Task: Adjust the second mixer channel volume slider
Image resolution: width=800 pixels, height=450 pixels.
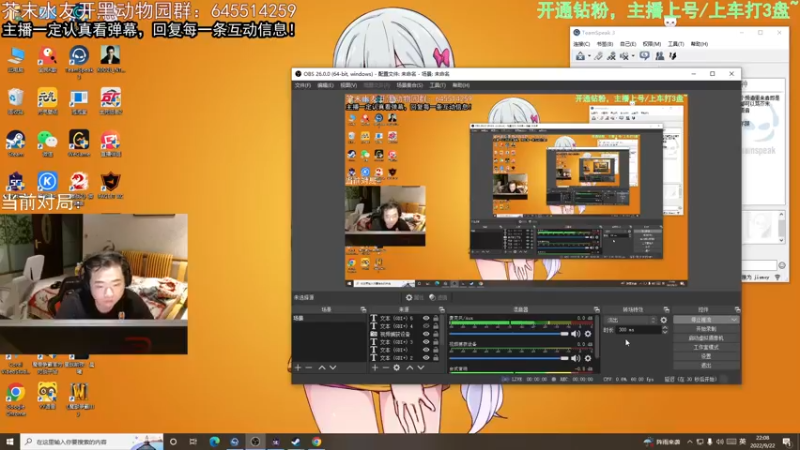Action: pyautogui.click(x=509, y=358)
